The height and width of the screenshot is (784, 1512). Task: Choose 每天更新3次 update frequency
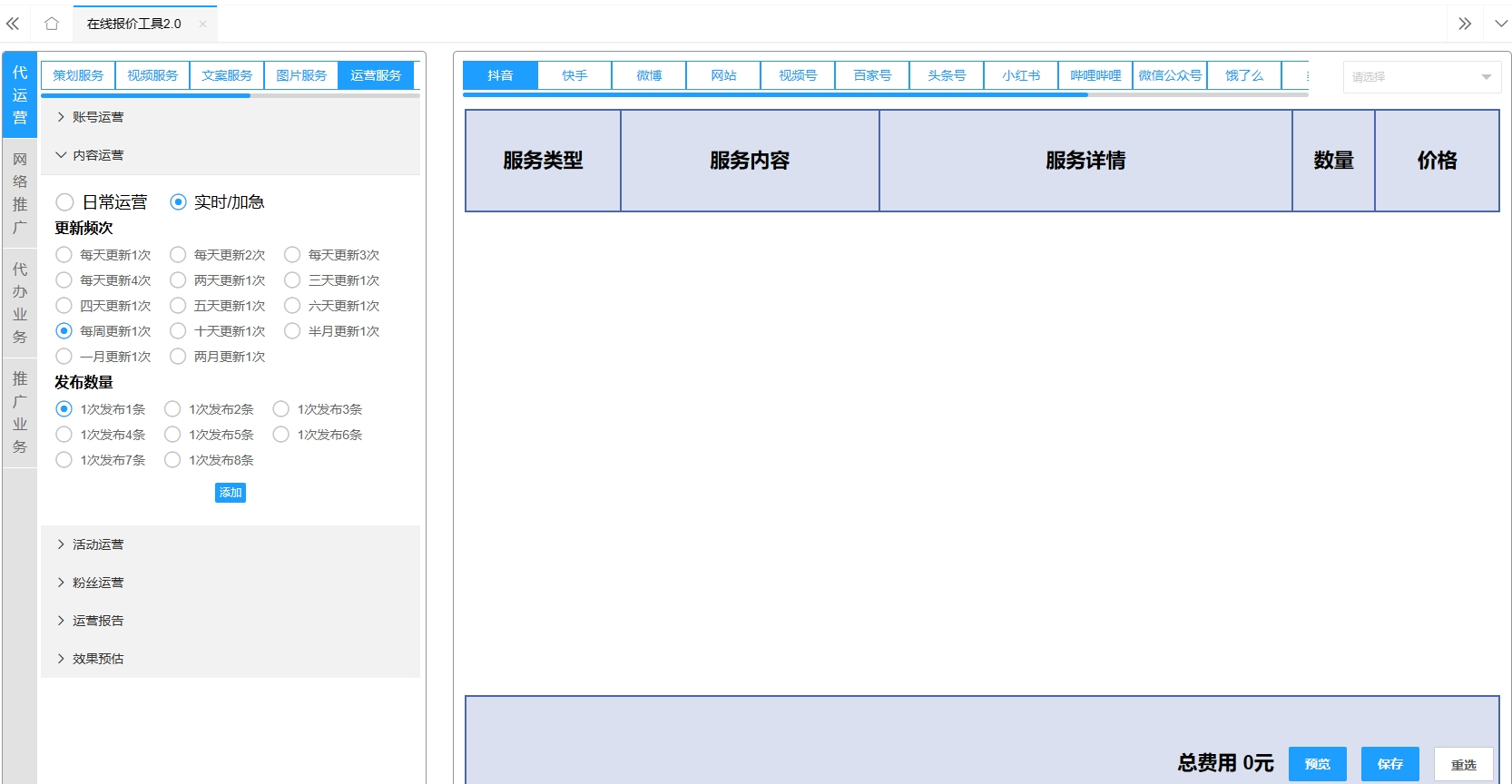click(x=292, y=255)
